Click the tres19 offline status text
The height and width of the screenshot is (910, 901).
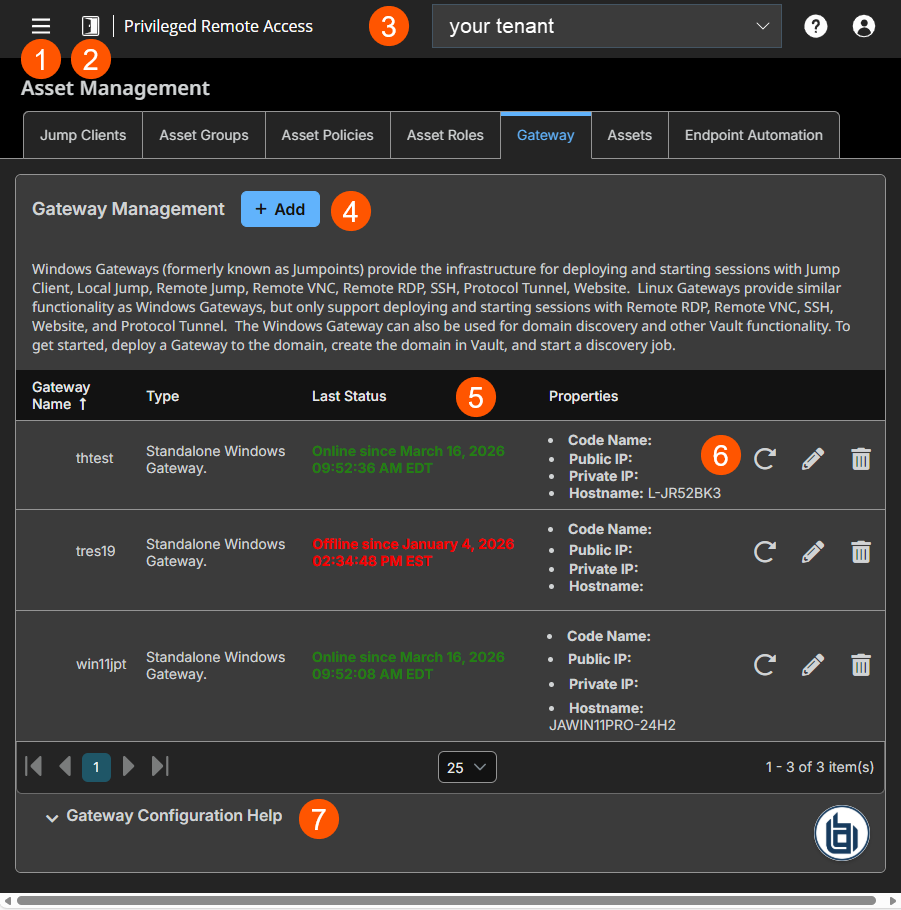[413, 552]
